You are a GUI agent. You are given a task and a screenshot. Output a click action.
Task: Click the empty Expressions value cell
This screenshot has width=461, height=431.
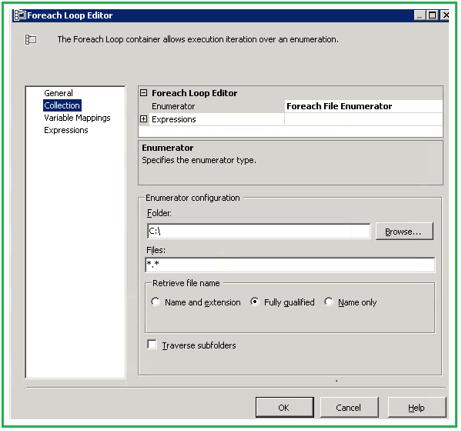point(364,119)
